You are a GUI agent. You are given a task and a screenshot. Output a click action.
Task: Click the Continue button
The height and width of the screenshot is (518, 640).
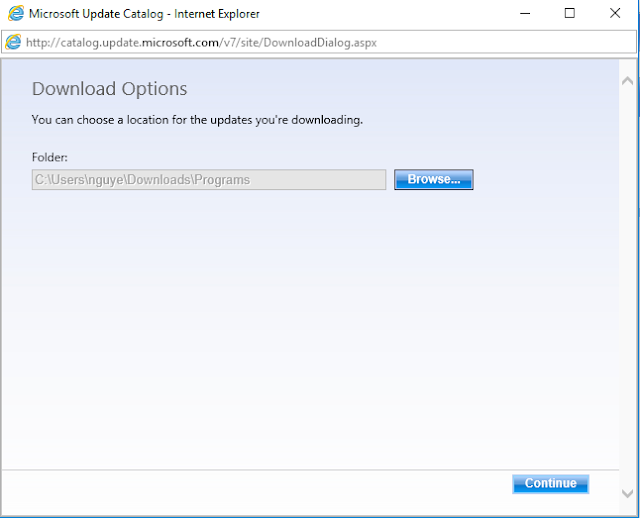[x=550, y=484]
